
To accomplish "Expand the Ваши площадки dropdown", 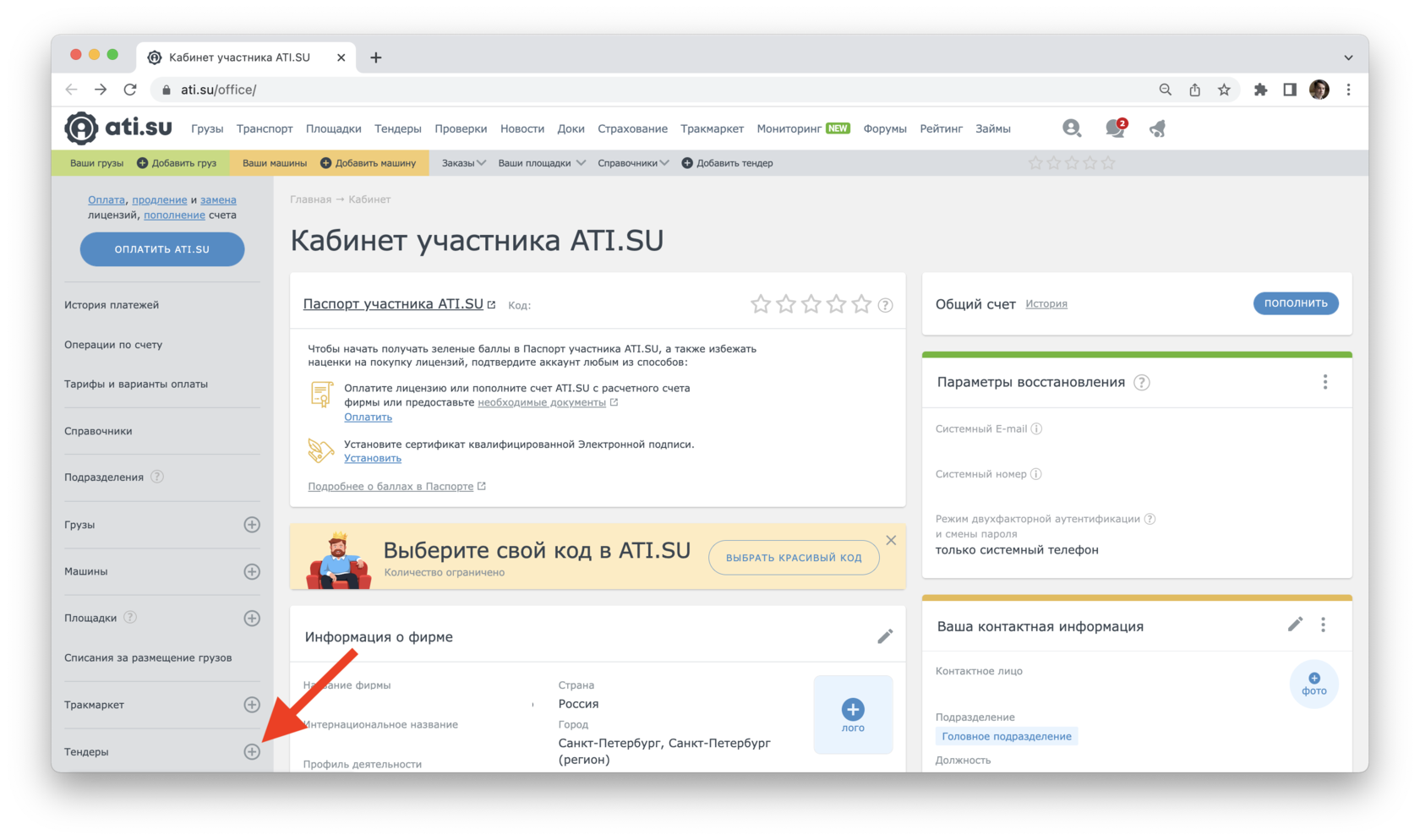I will tap(542, 163).
